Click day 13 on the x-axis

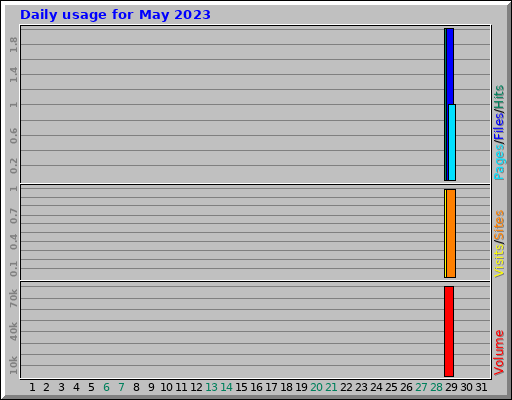(x=211, y=387)
